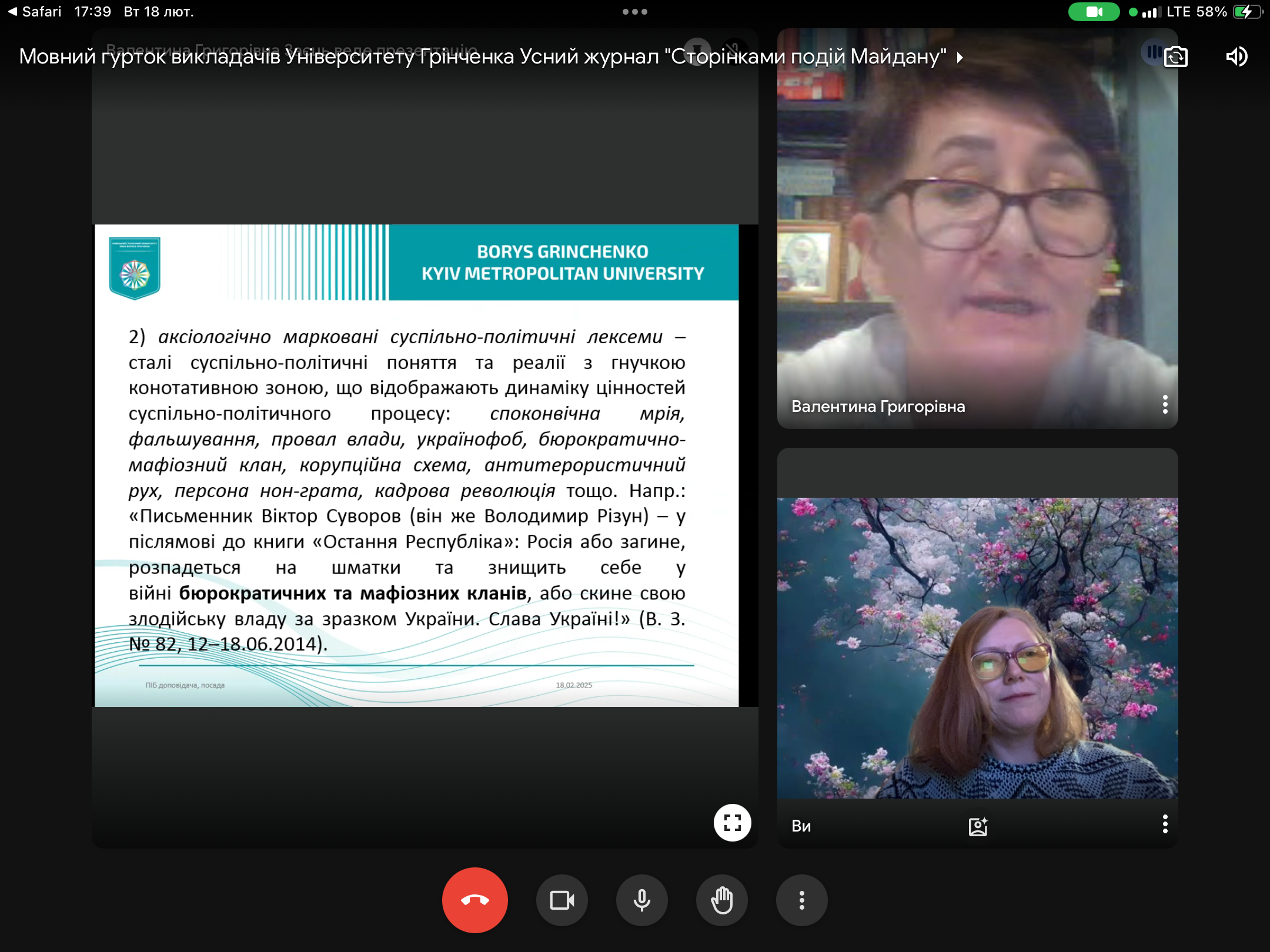Tap the fullscreen presentation button
Screen dimensions: 1270x952
732,822
